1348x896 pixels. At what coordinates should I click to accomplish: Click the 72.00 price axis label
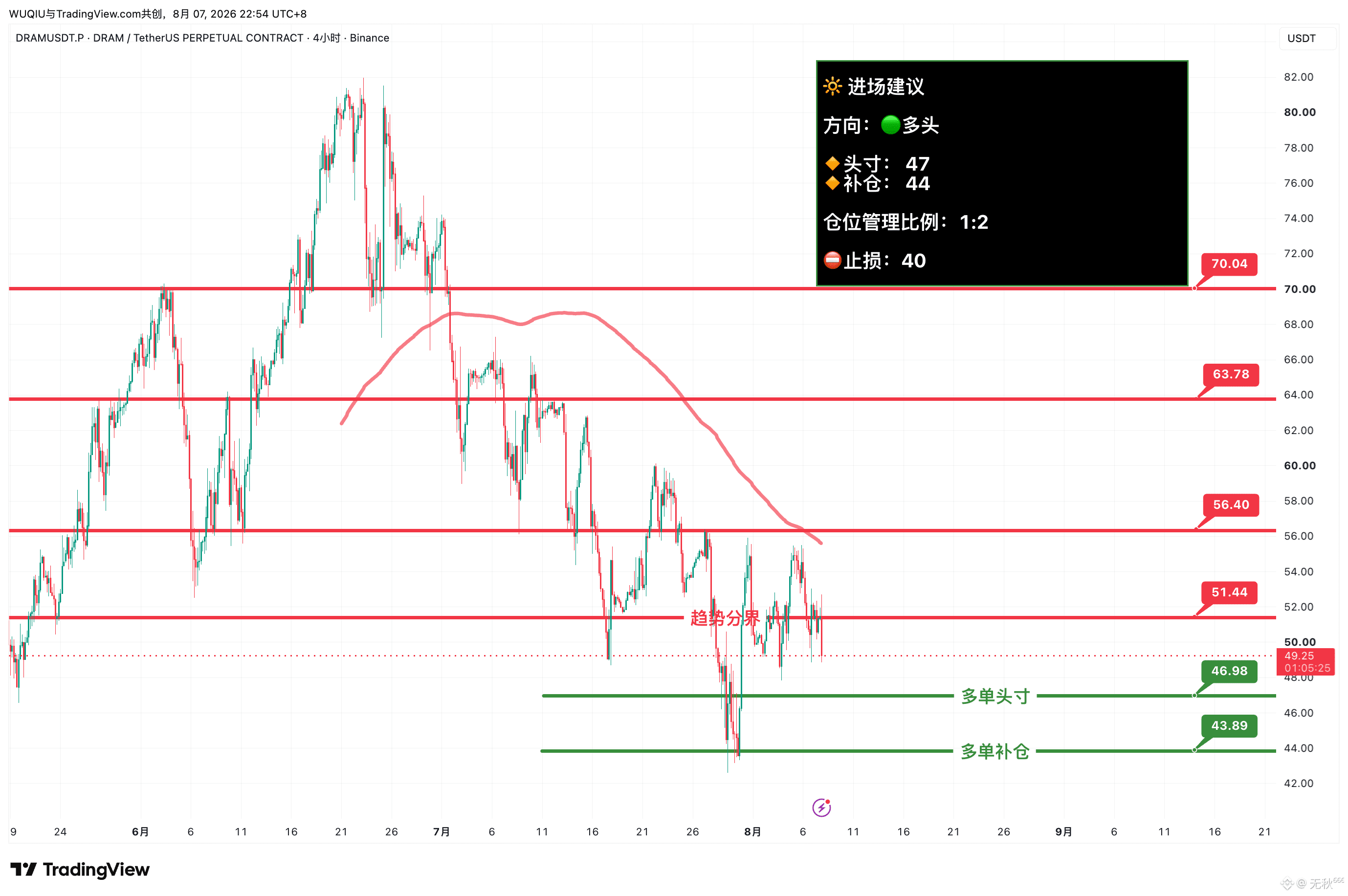(1298, 254)
